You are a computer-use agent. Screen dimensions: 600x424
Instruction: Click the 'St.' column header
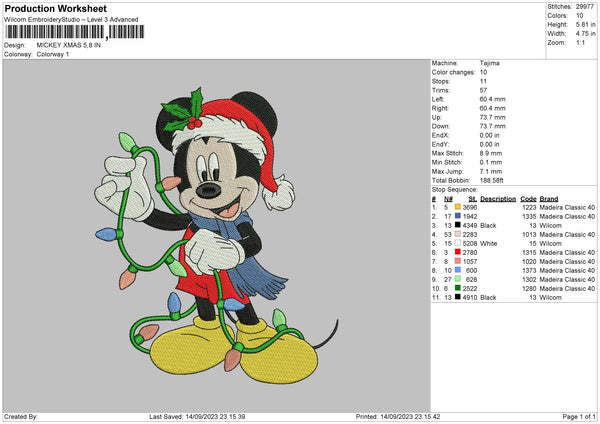(473, 199)
